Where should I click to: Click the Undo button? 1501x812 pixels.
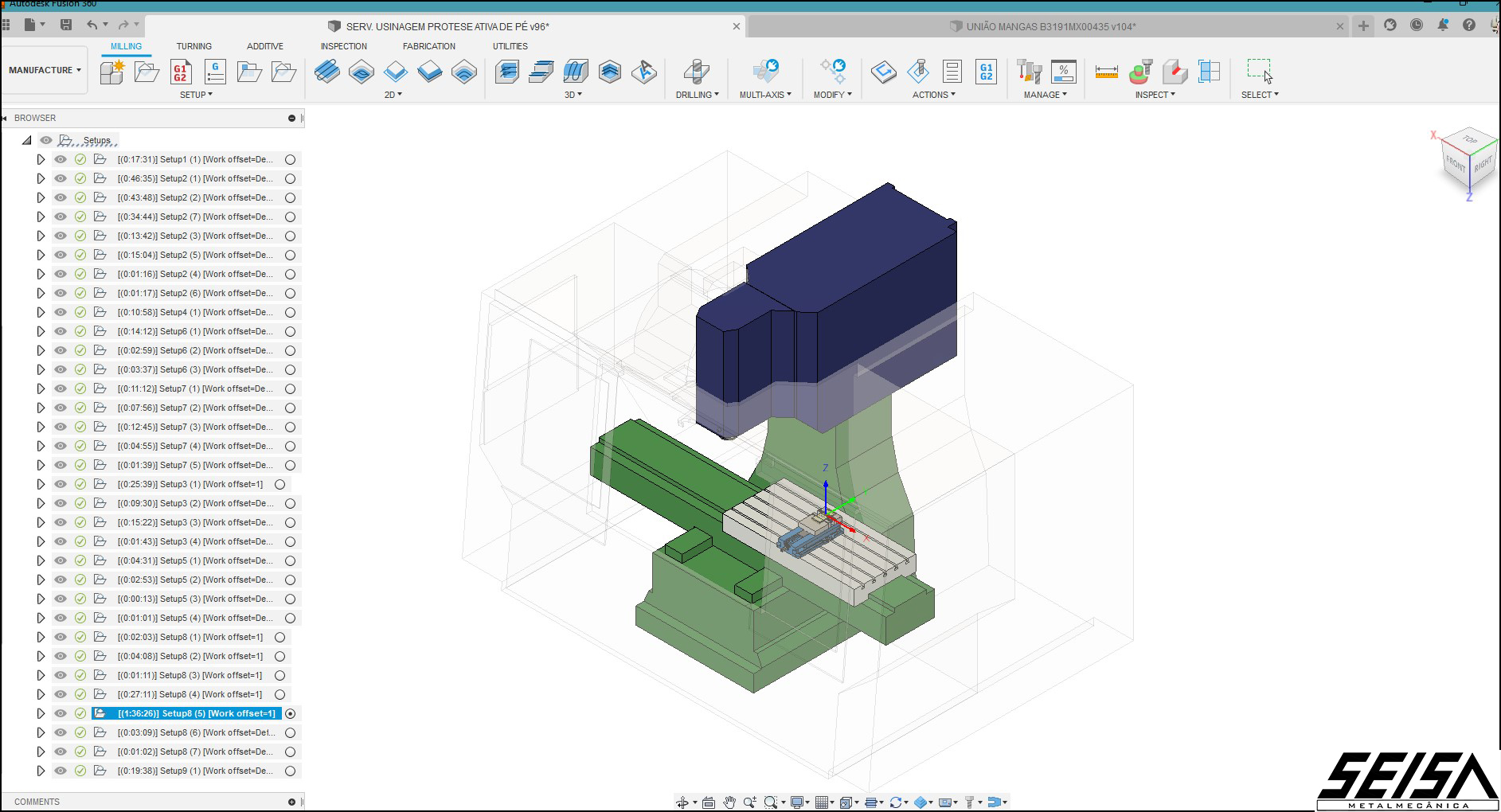click(92, 25)
